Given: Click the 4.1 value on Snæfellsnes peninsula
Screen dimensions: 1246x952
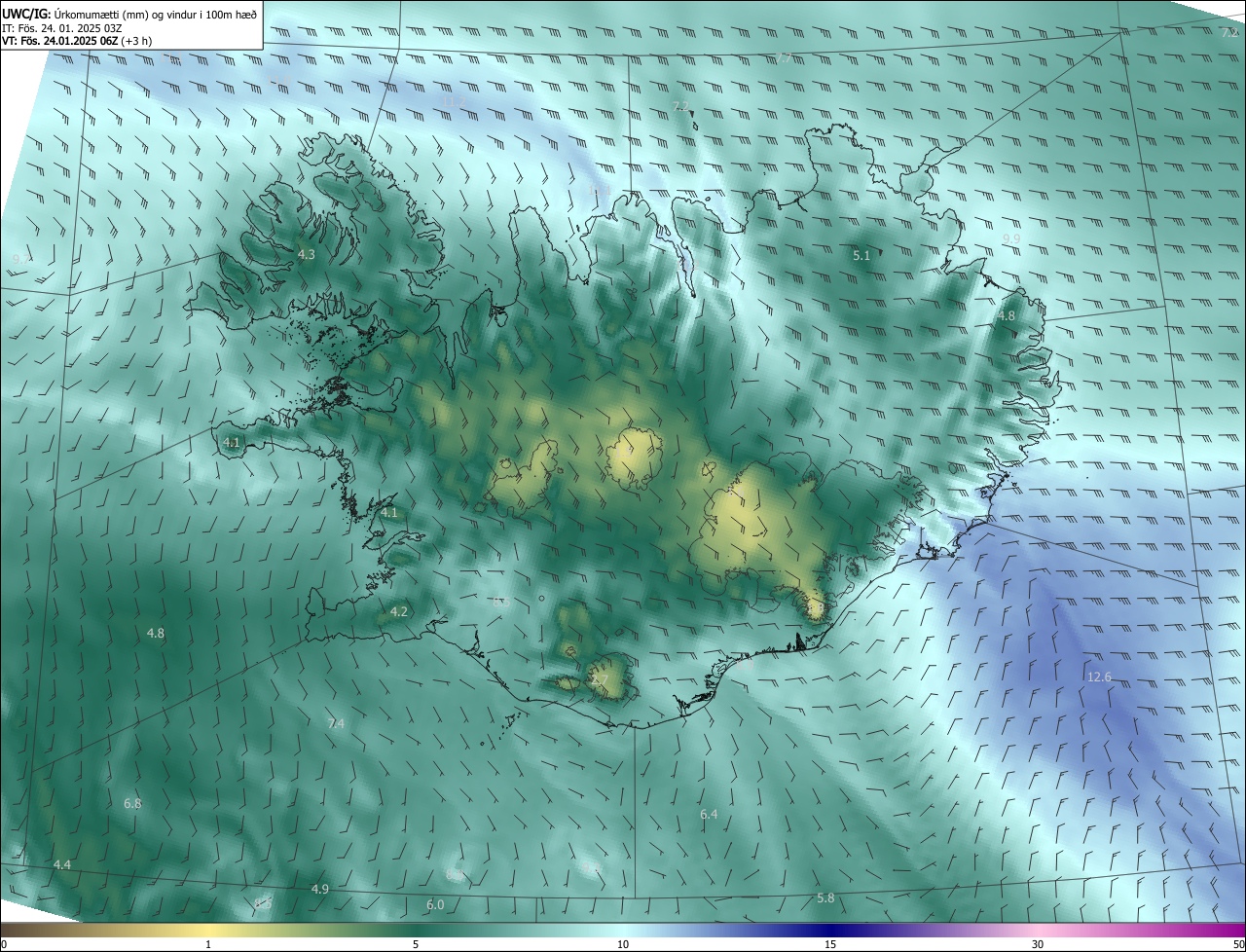Looking at the screenshot, I should point(232,442).
